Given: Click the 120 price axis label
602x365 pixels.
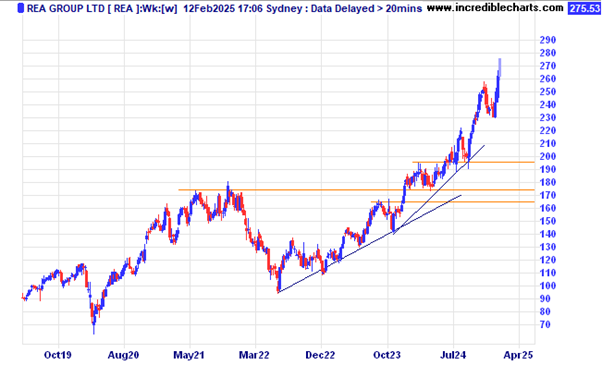Looking at the screenshot, I should [x=547, y=260].
